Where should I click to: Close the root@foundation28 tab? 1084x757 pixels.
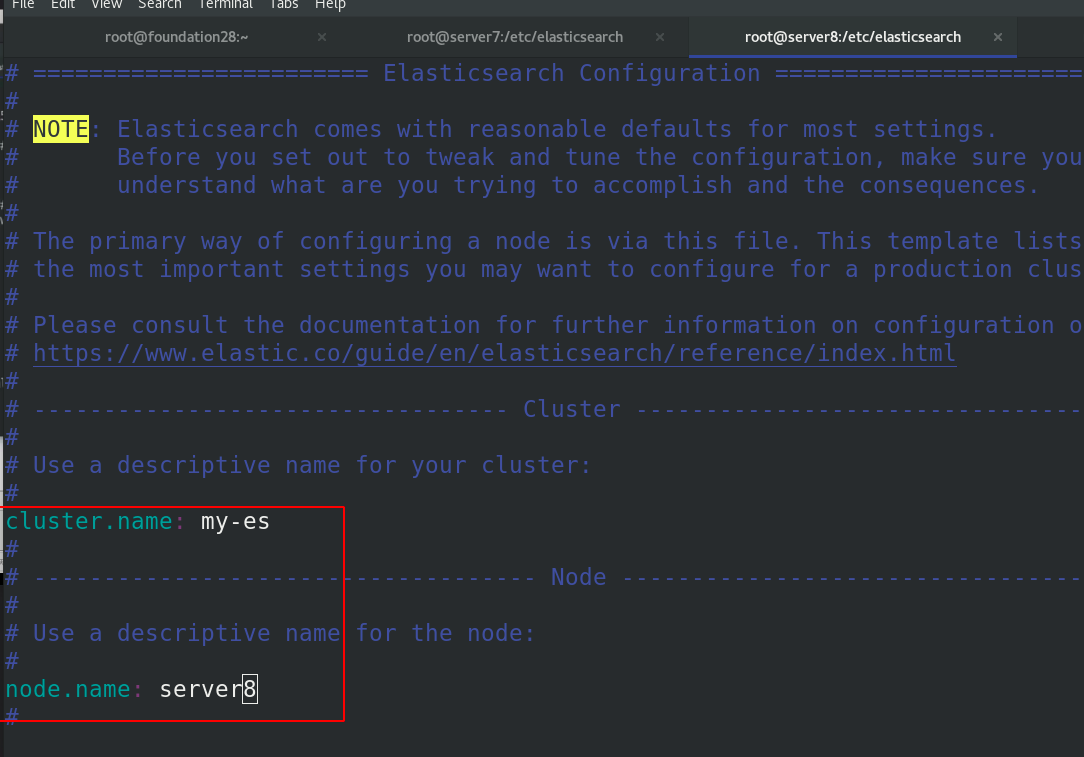coord(321,37)
